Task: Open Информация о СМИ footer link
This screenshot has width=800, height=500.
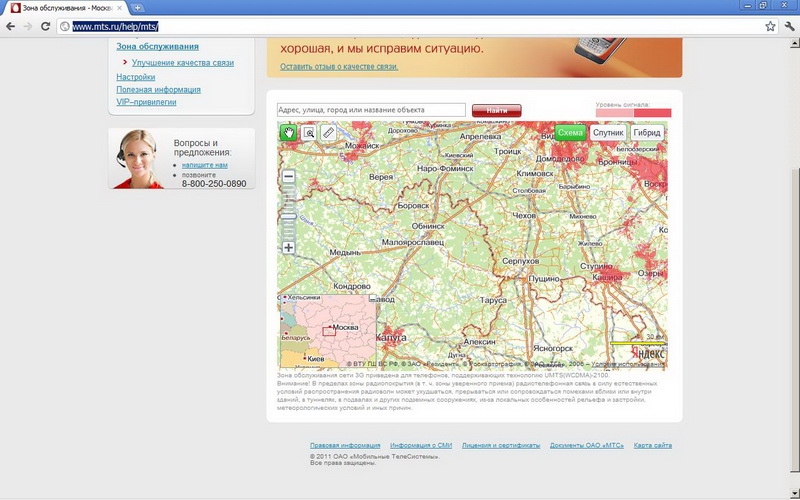Action: (421, 445)
